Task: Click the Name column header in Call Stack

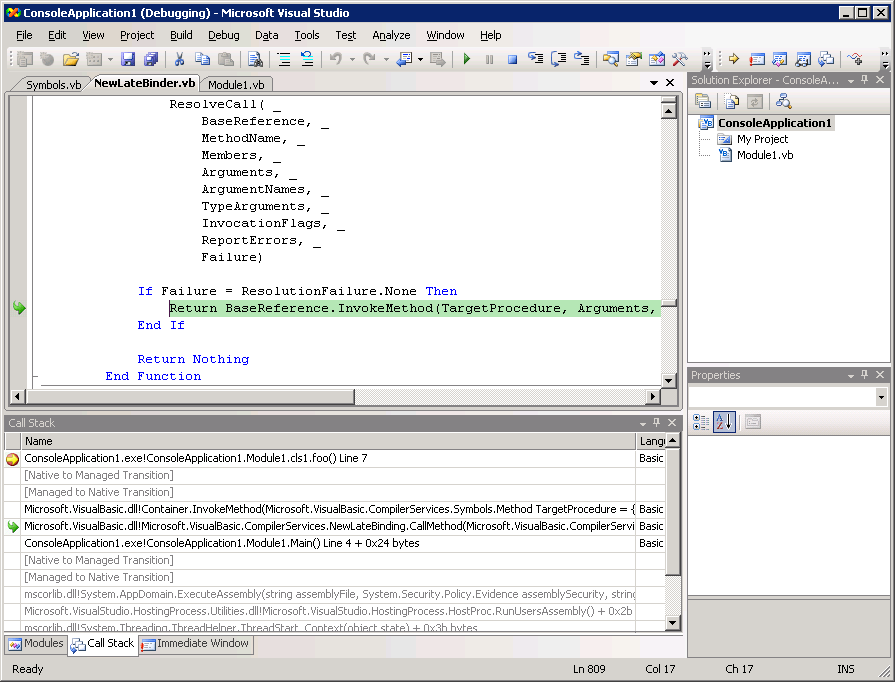Action: (328, 441)
